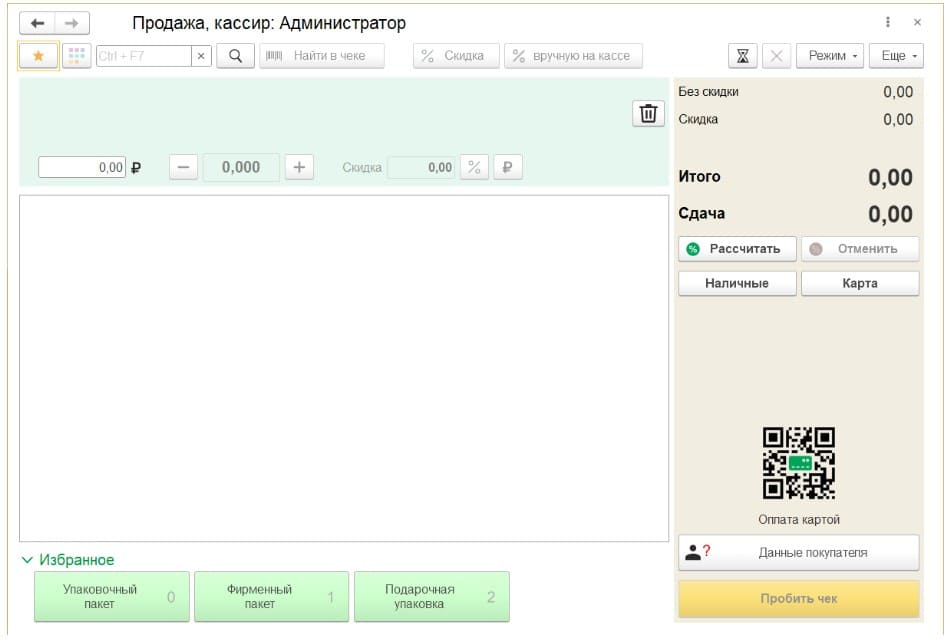Viewport: 952px width, 644px height.
Task: Switch discount to percent mode
Action: pyautogui.click(x=475, y=168)
